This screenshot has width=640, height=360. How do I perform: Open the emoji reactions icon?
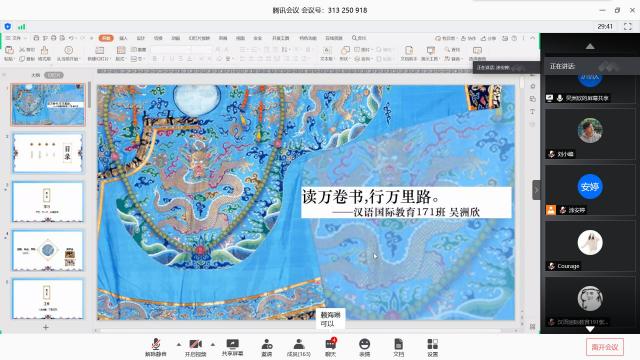click(364, 347)
